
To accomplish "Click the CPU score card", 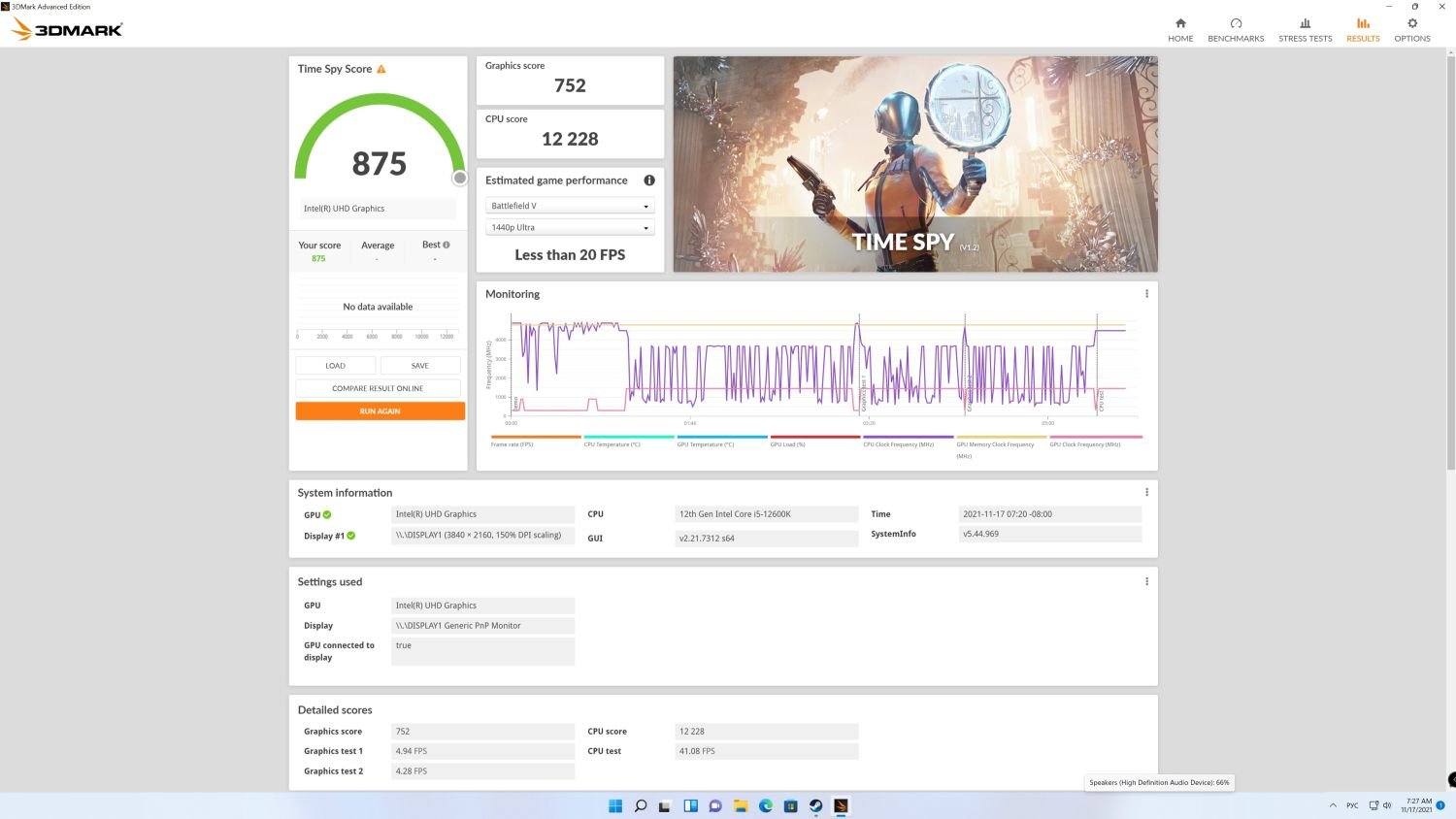I will pyautogui.click(x=570, y=133).
